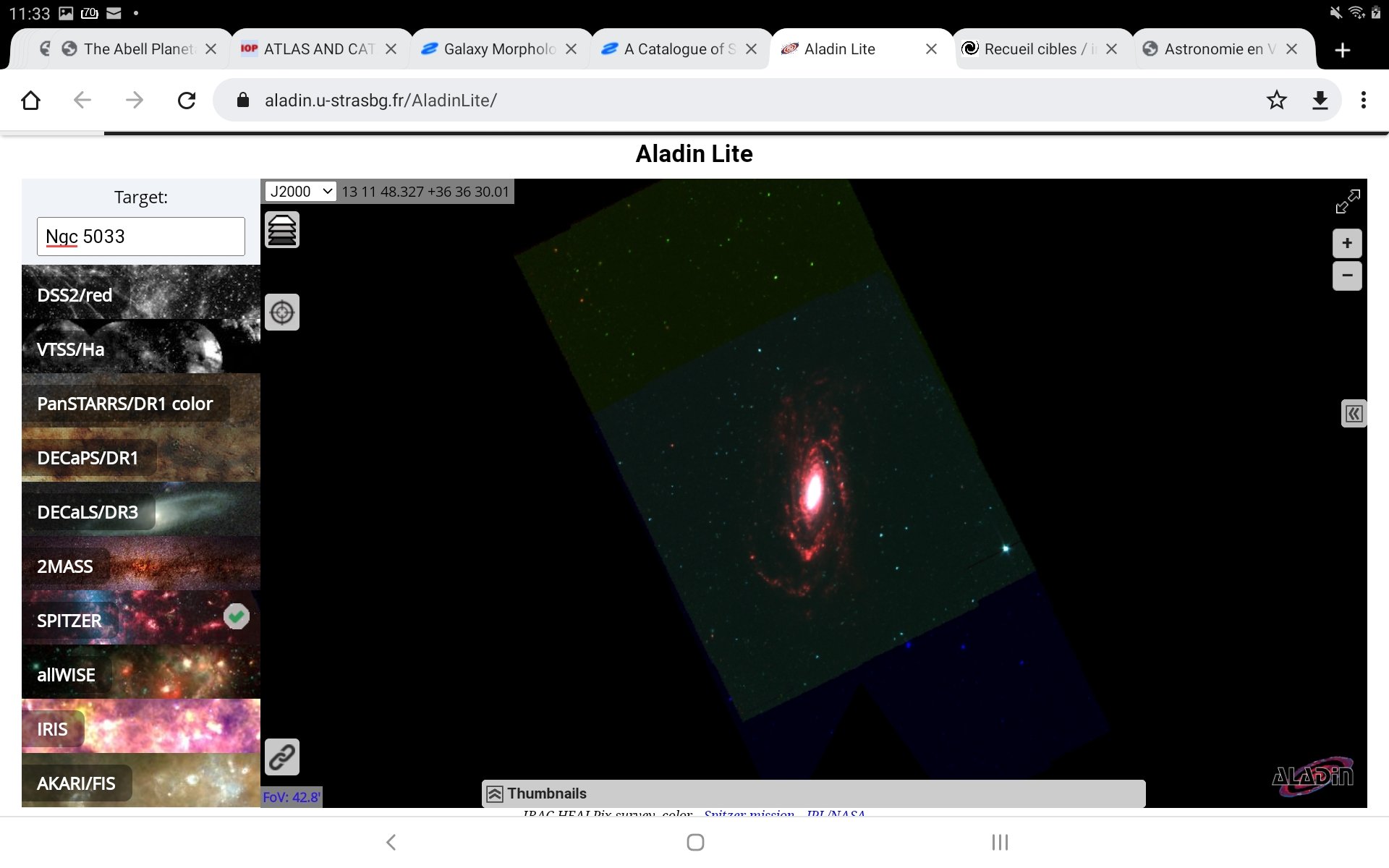Go to the browser home page
Image resolution: width=1389 pixels, height=868 pixels.
point(30,100)
